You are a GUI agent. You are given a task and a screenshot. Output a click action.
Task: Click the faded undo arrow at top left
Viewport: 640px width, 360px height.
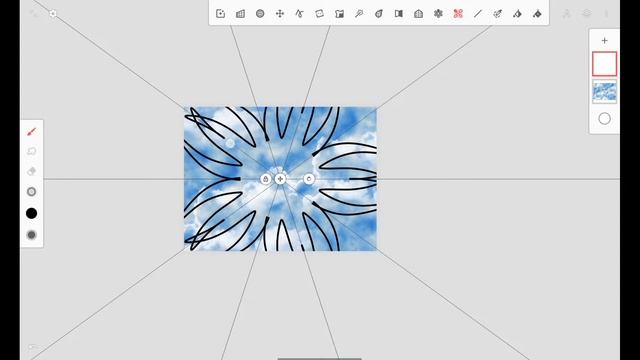click(33, 13)
